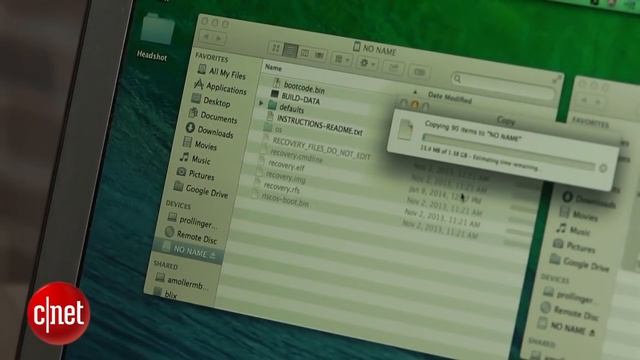Open Documents in Finder sidebar

[x=213, y=116]
